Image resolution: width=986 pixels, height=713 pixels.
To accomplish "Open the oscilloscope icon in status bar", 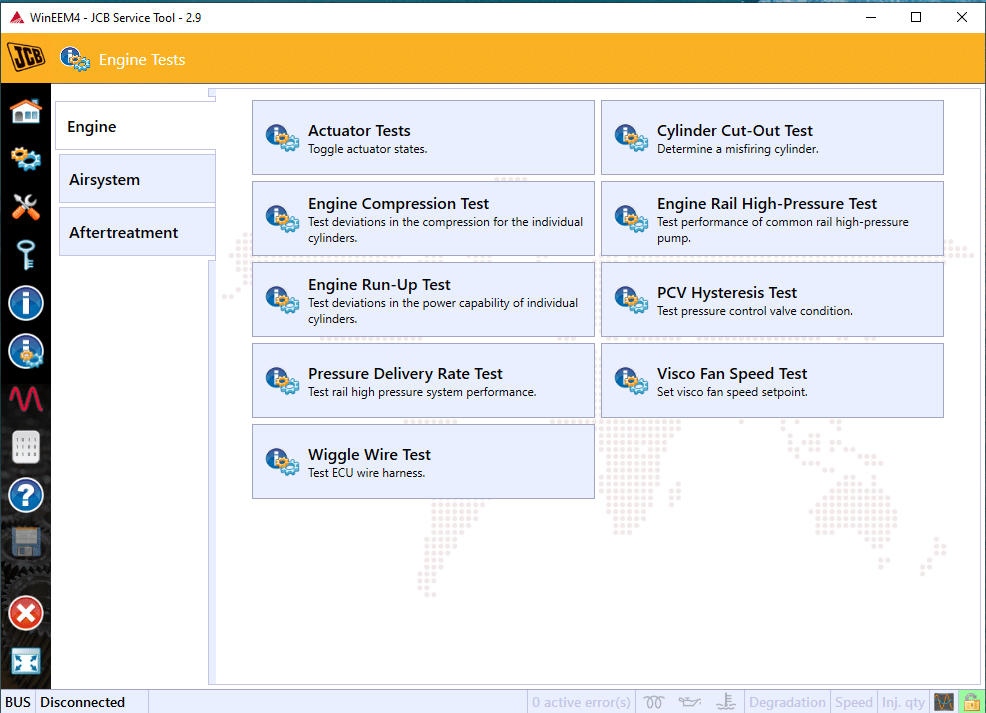I will click(943, 702).
